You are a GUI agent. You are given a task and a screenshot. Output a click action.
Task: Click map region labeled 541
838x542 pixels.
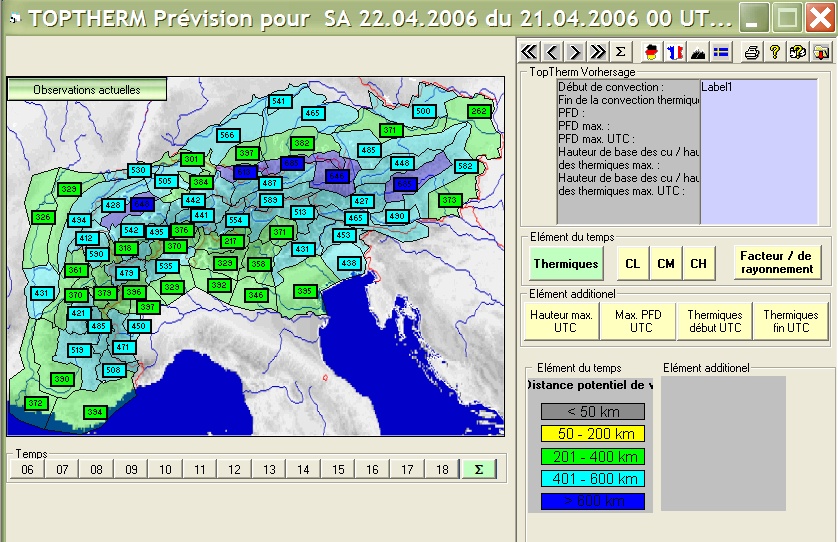279,101
